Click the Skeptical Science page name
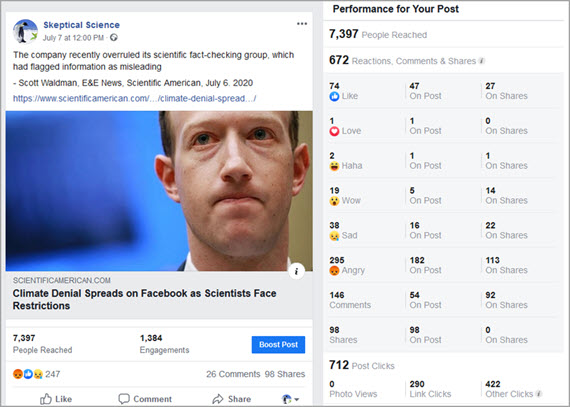The image size is (570, 407). 81,25
